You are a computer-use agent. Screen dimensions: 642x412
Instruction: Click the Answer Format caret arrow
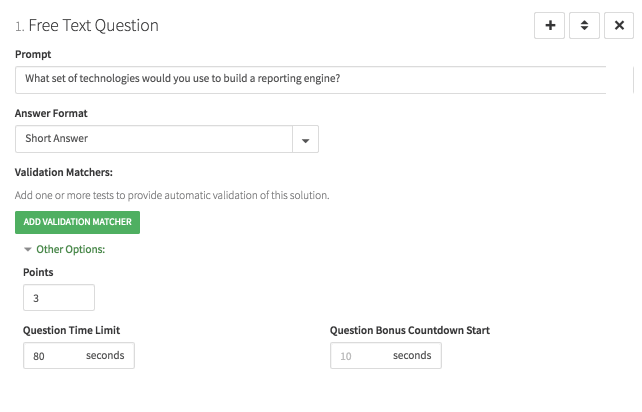305,140
